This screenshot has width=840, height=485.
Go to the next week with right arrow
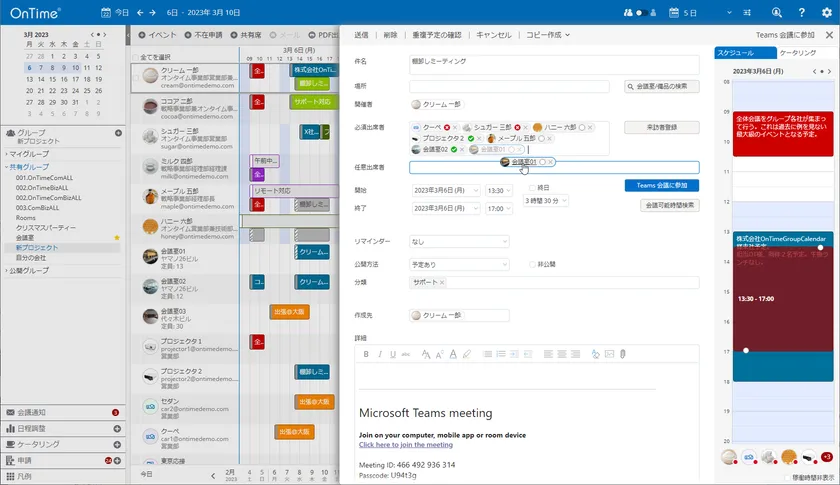pyautogui.click(x=152, y=13)
